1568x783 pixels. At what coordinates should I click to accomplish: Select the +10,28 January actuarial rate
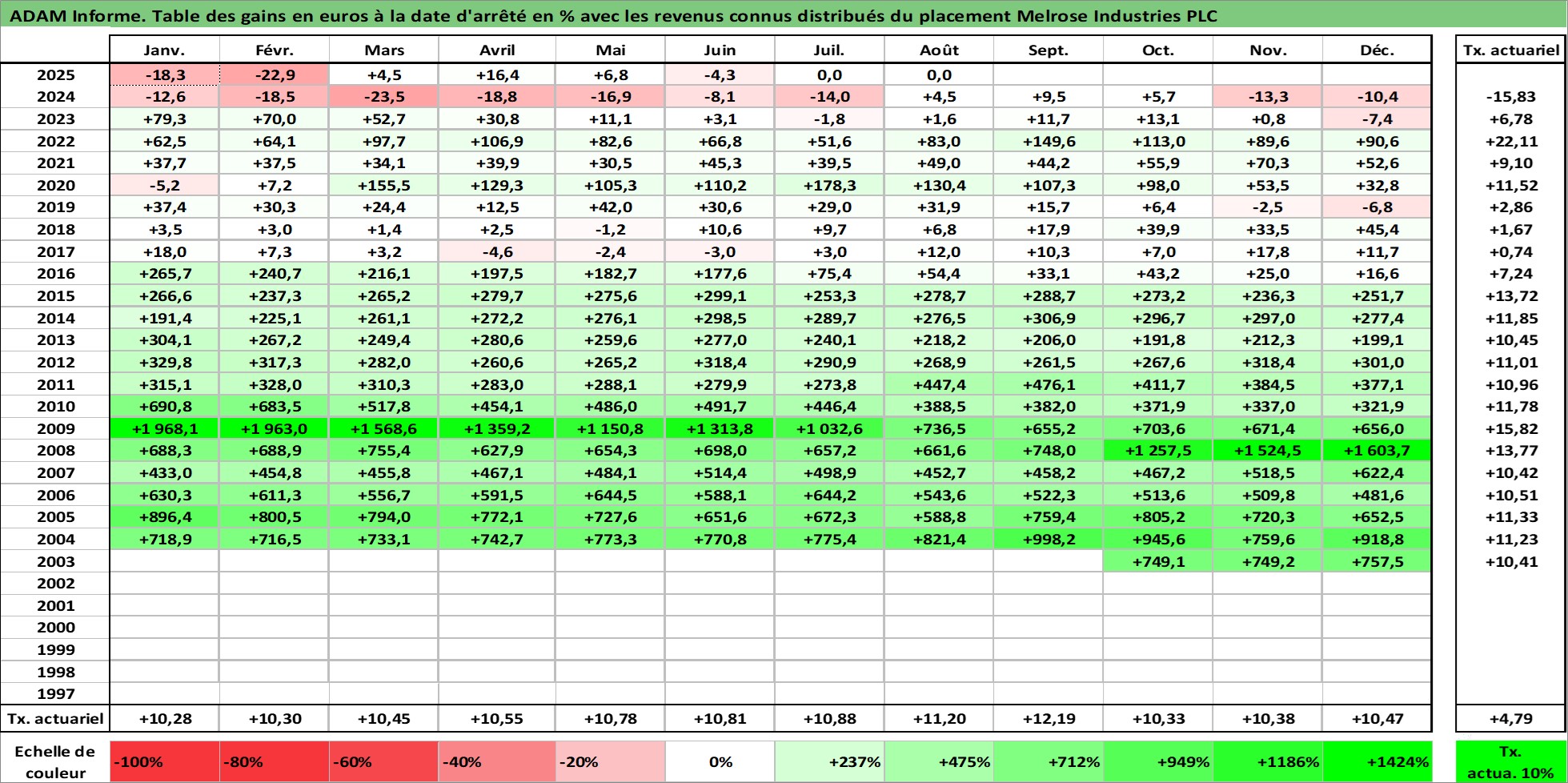[x=164, y=719]
